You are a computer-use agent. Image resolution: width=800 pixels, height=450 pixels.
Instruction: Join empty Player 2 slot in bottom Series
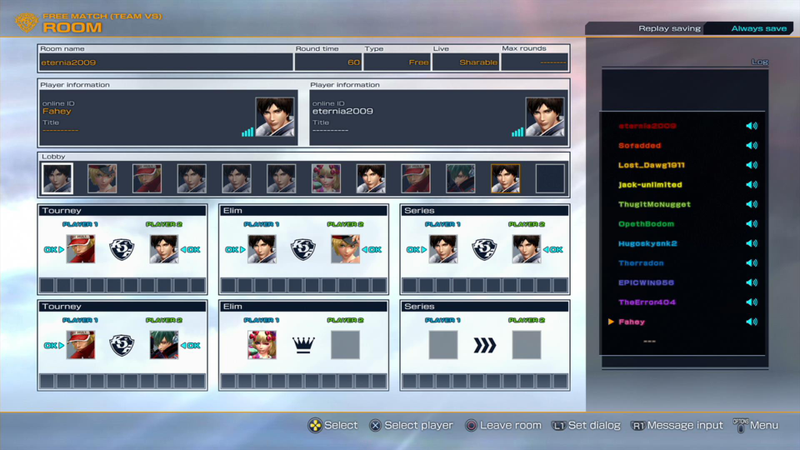[527, 345]
